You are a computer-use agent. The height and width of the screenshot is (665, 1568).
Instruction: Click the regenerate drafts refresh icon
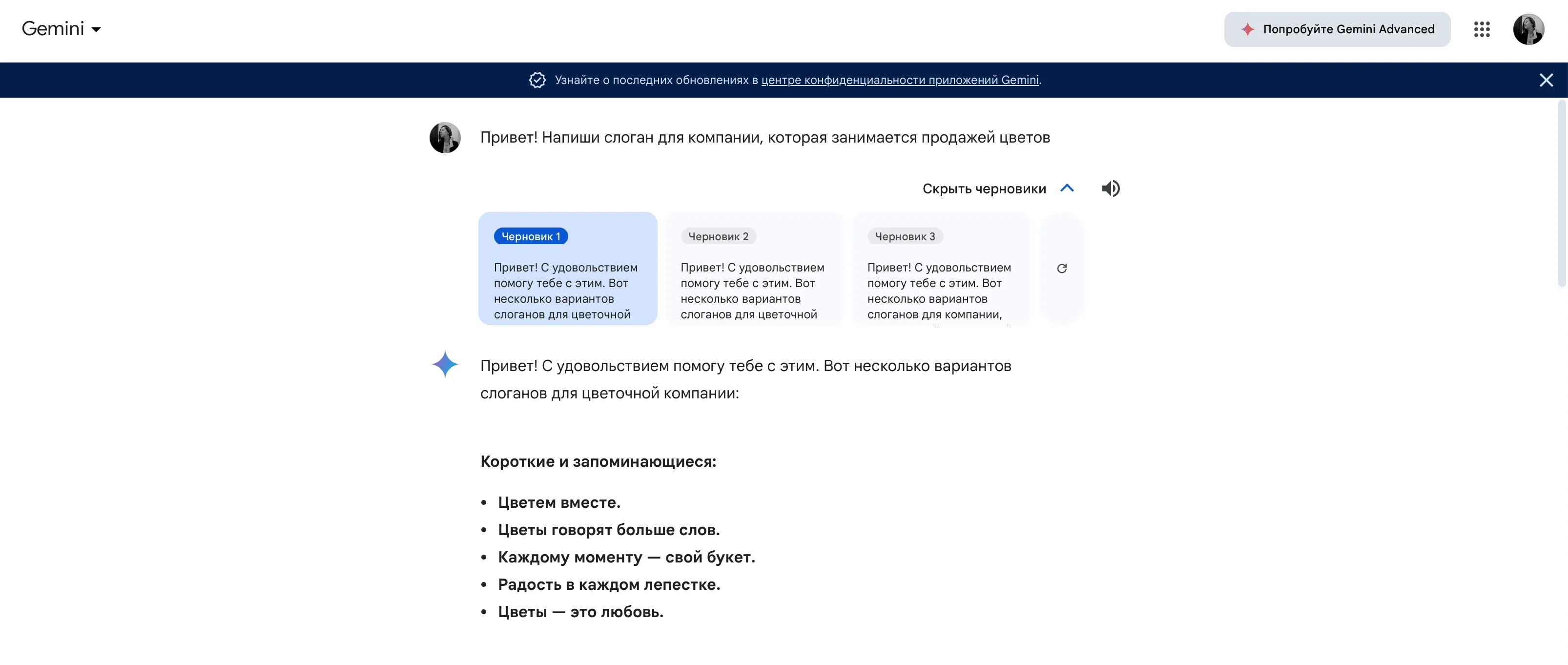click(1062, 269)
